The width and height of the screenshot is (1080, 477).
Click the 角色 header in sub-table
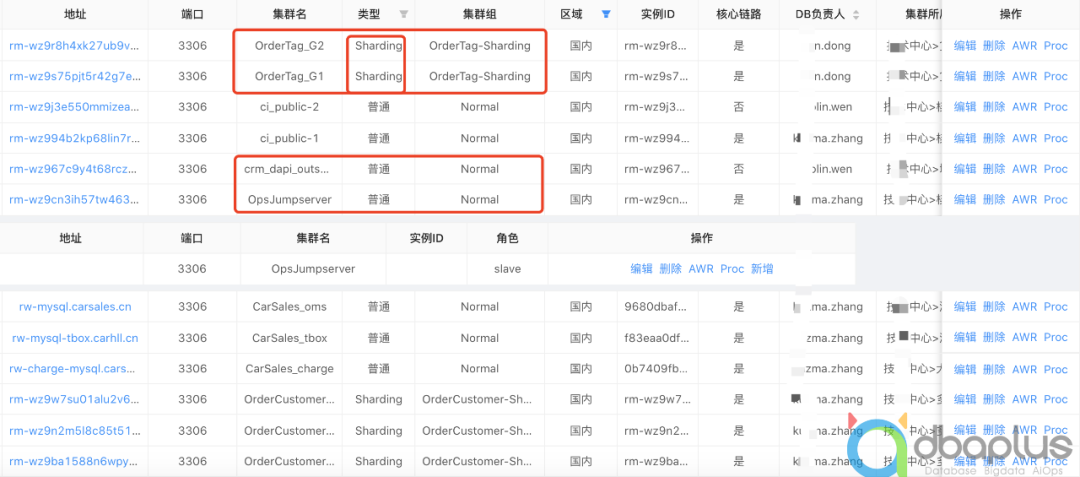pos(507,238)
